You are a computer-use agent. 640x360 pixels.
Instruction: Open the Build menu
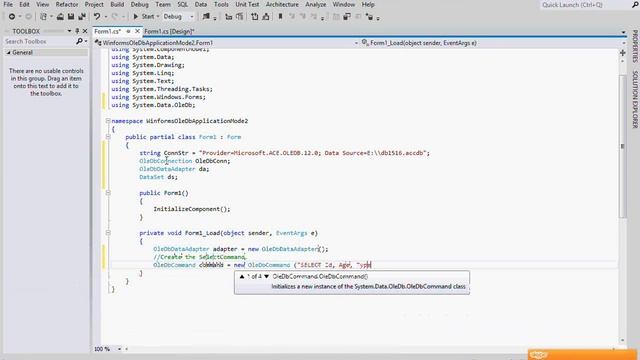(x=117, y=4)
